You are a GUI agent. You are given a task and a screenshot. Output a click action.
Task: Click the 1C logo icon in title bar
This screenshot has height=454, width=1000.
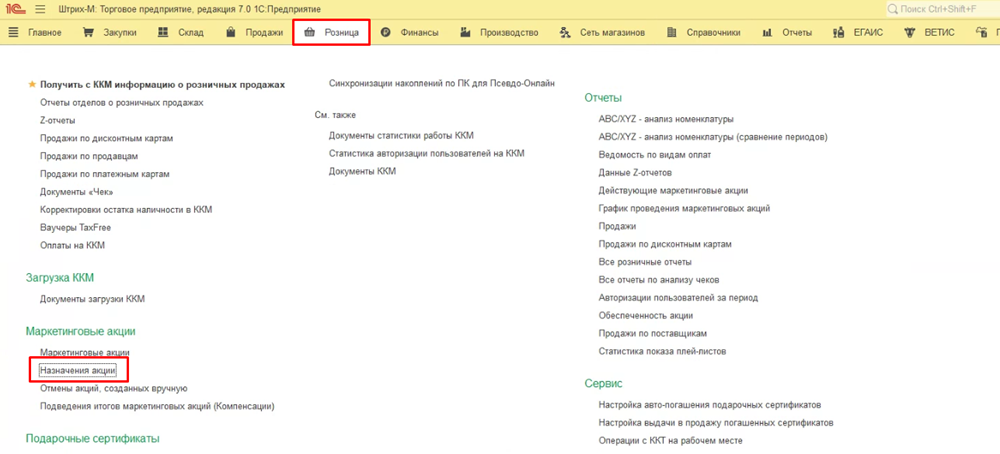pyautogui.click(x=14, y=9)
